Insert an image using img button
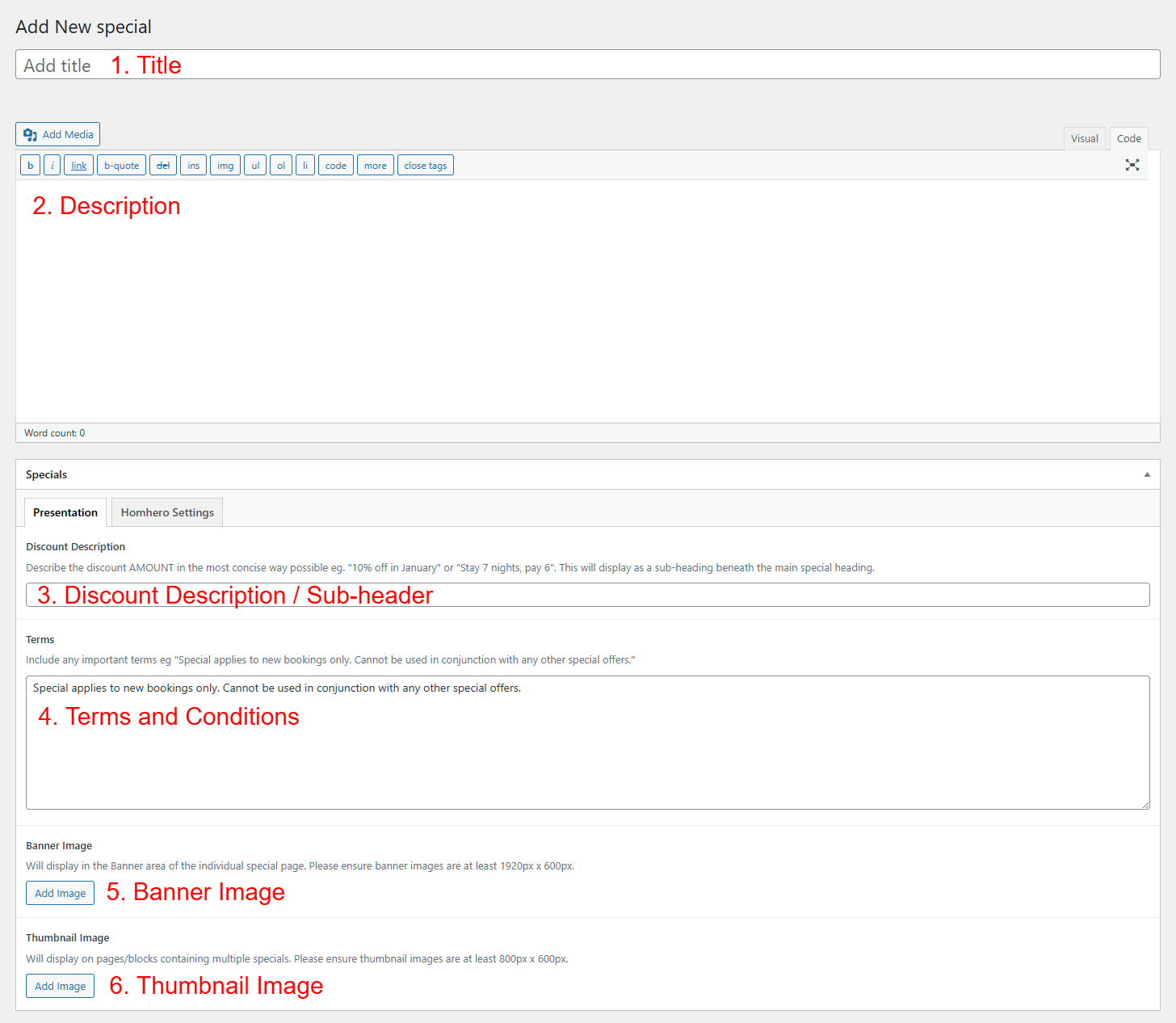Viewport: 1176px width, 1023px height. (225, 166)
